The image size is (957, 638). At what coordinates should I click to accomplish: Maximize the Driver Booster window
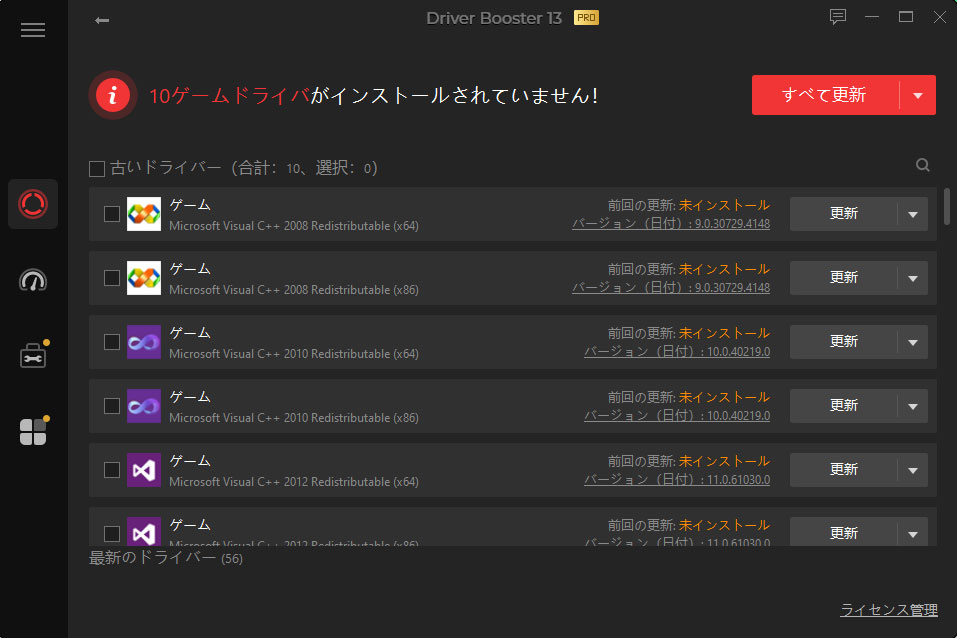click(x=906, y=17)
